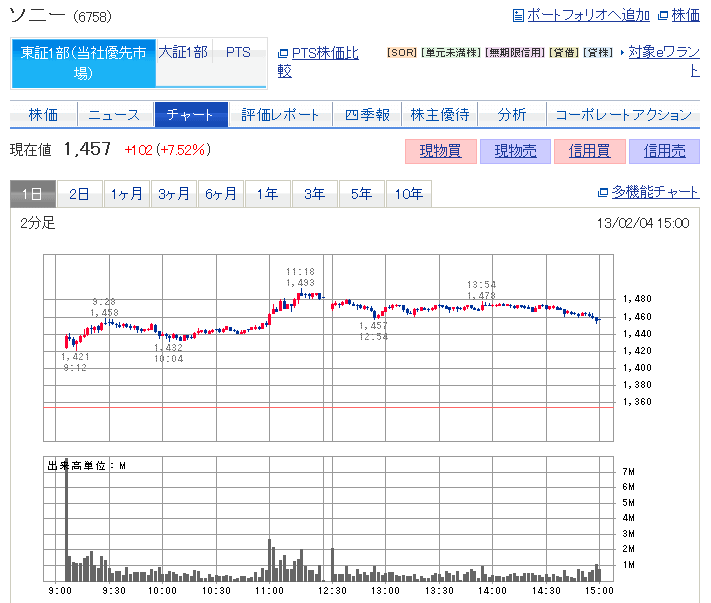Image resolution: width=711 pixels, height=603 pixels.
Task: Open the 株価 link at top right
Action: [685, 15]
